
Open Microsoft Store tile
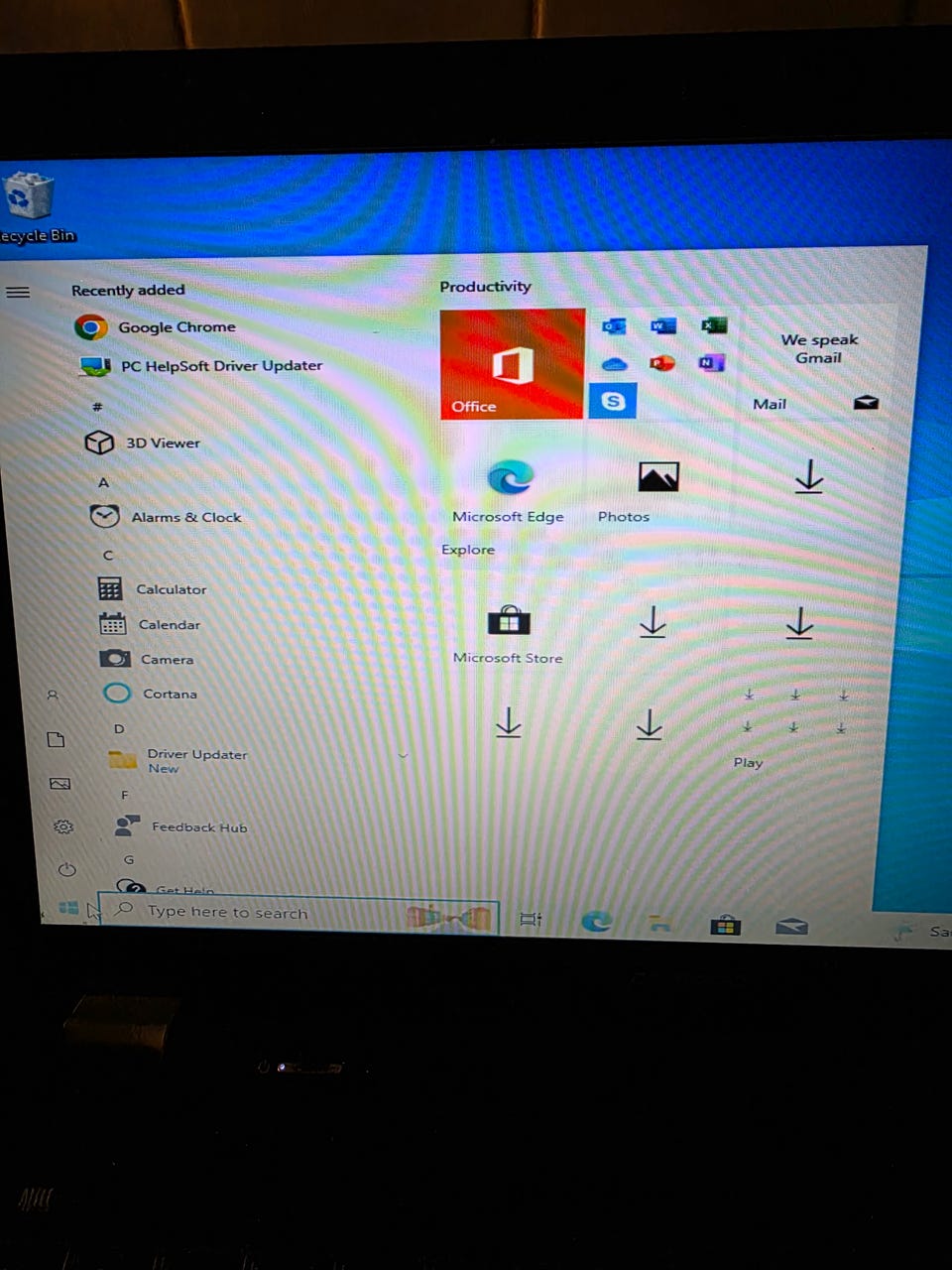[509, 634]
